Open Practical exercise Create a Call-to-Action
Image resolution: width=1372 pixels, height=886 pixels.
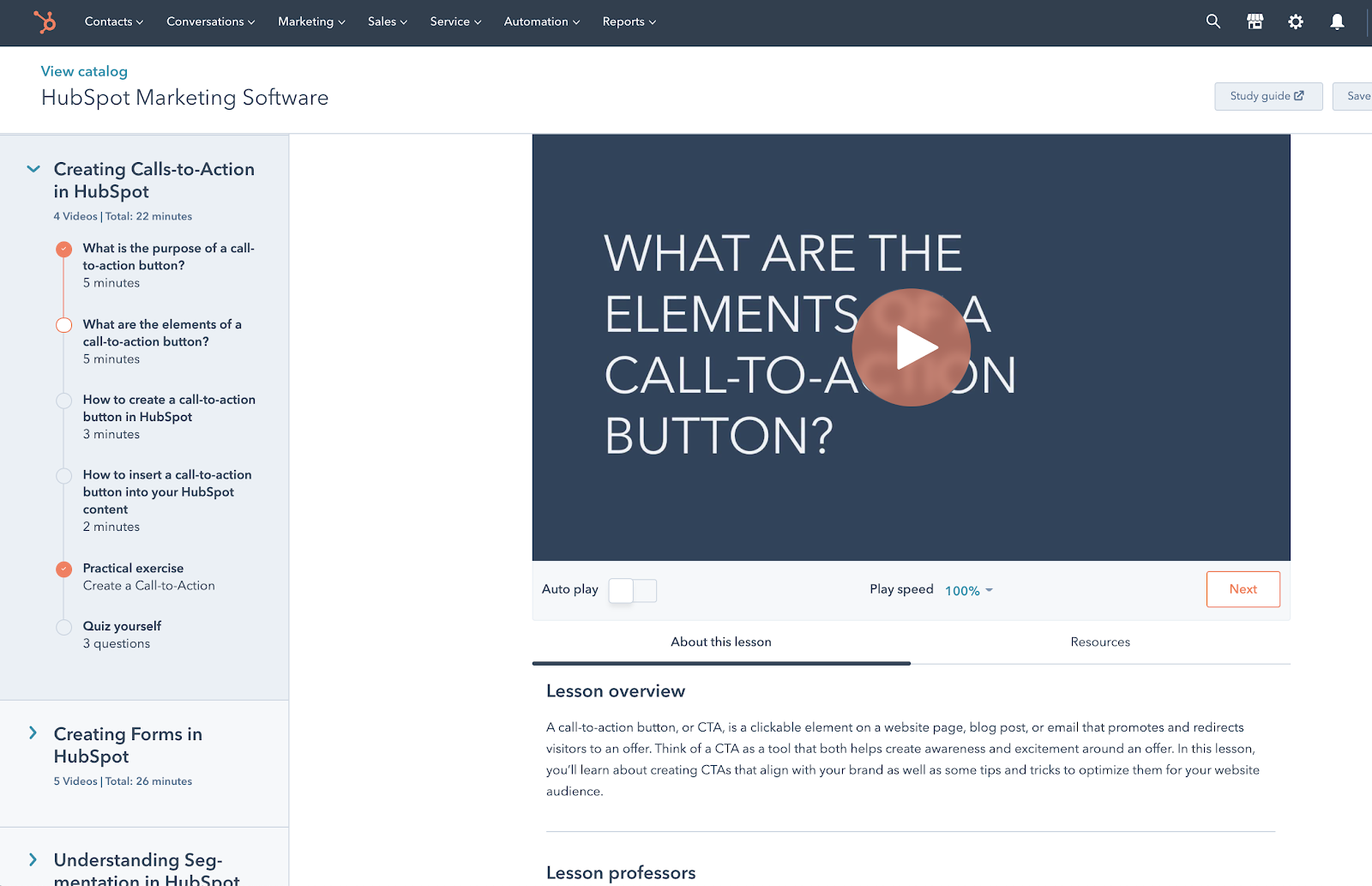(x=149, y=576)
